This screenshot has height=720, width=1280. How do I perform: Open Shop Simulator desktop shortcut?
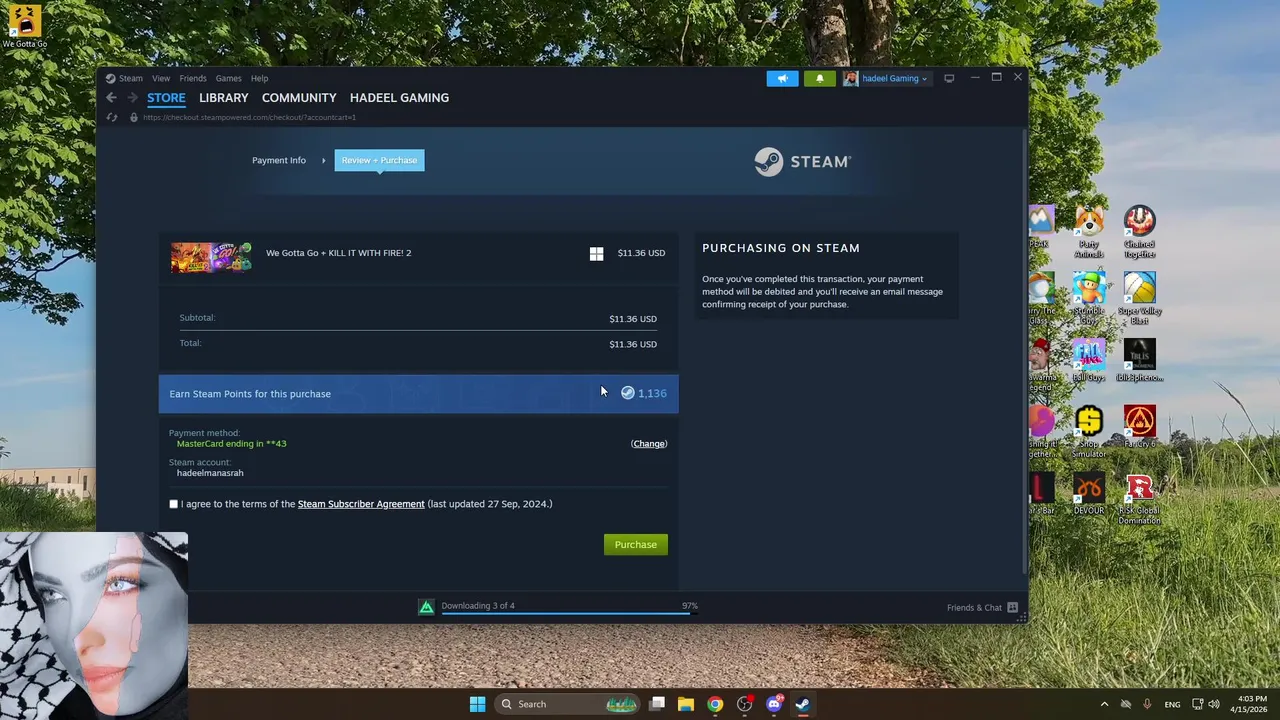coord(1089,432)
